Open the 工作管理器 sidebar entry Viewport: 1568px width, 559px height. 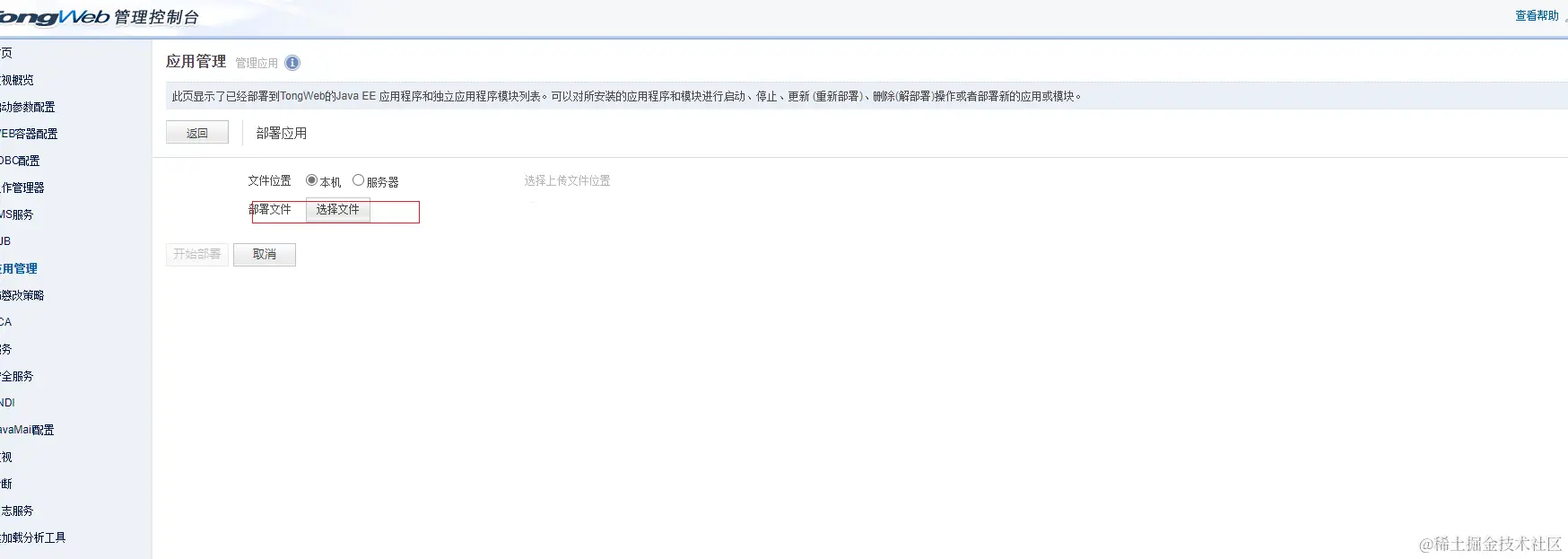(x=22, y=188)
